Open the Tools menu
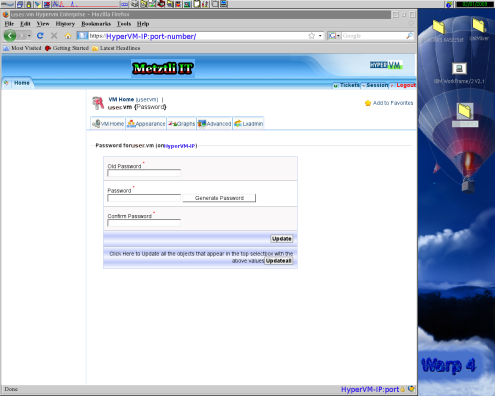This screenshot has height=396, width=495. pyautogui.click(x=124, y=24)
